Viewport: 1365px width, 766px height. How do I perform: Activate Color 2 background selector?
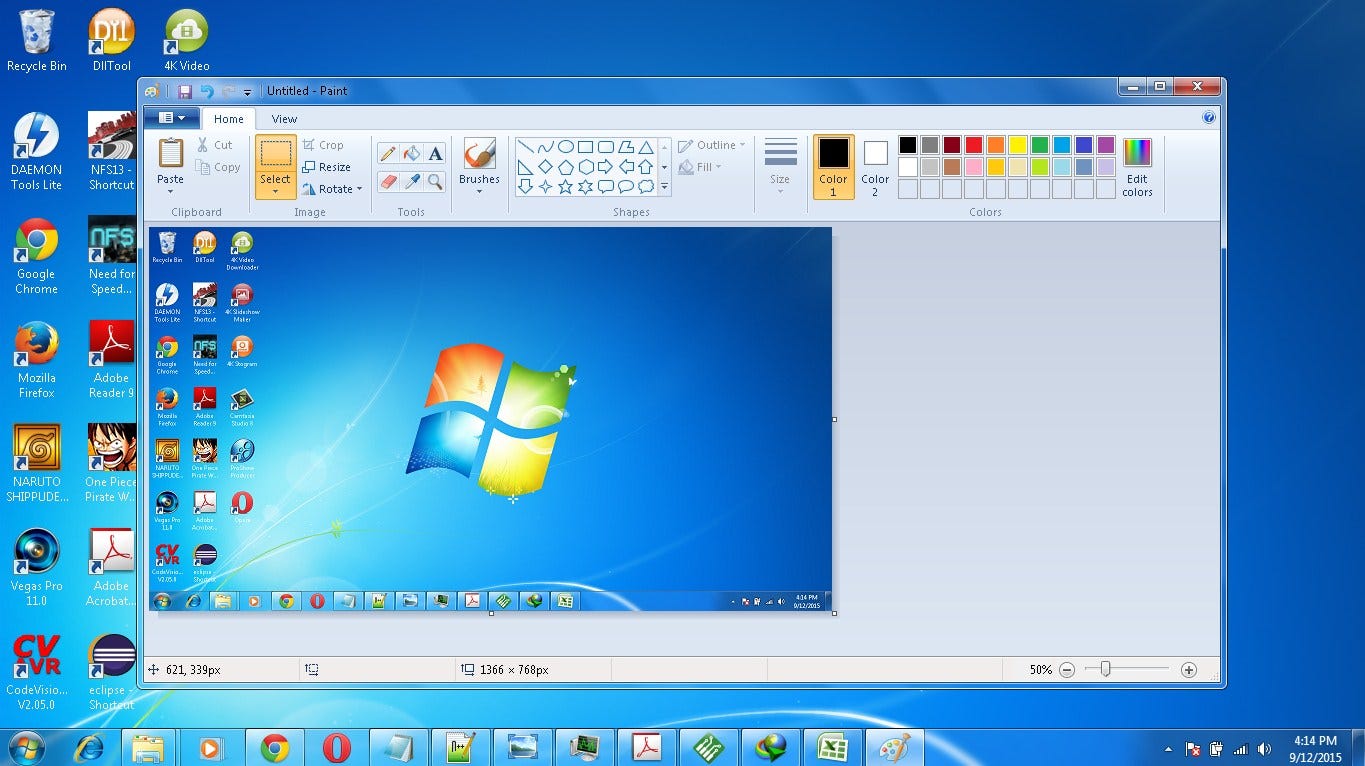[875, 167]
